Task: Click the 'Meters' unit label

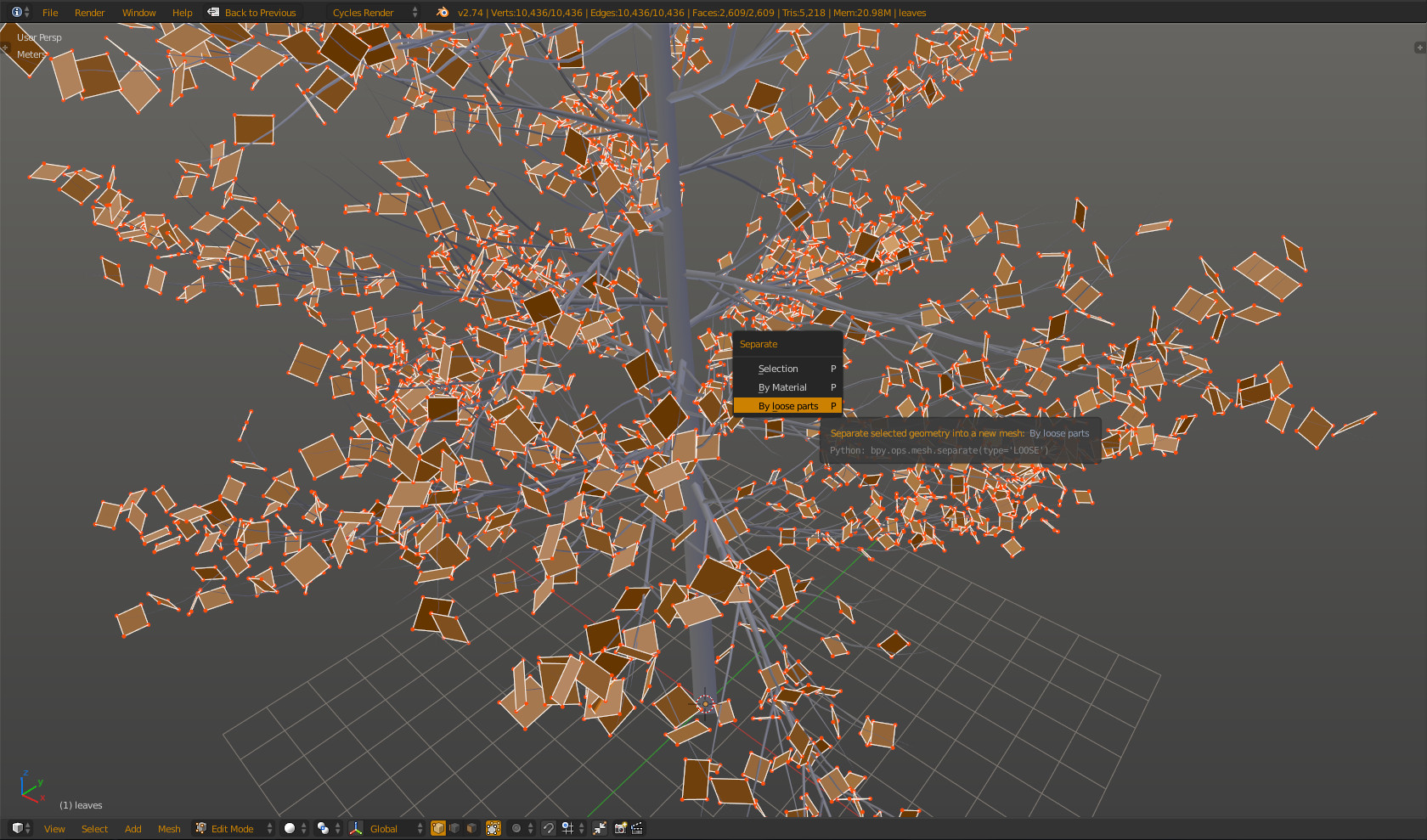Action: tap(31, 54)
